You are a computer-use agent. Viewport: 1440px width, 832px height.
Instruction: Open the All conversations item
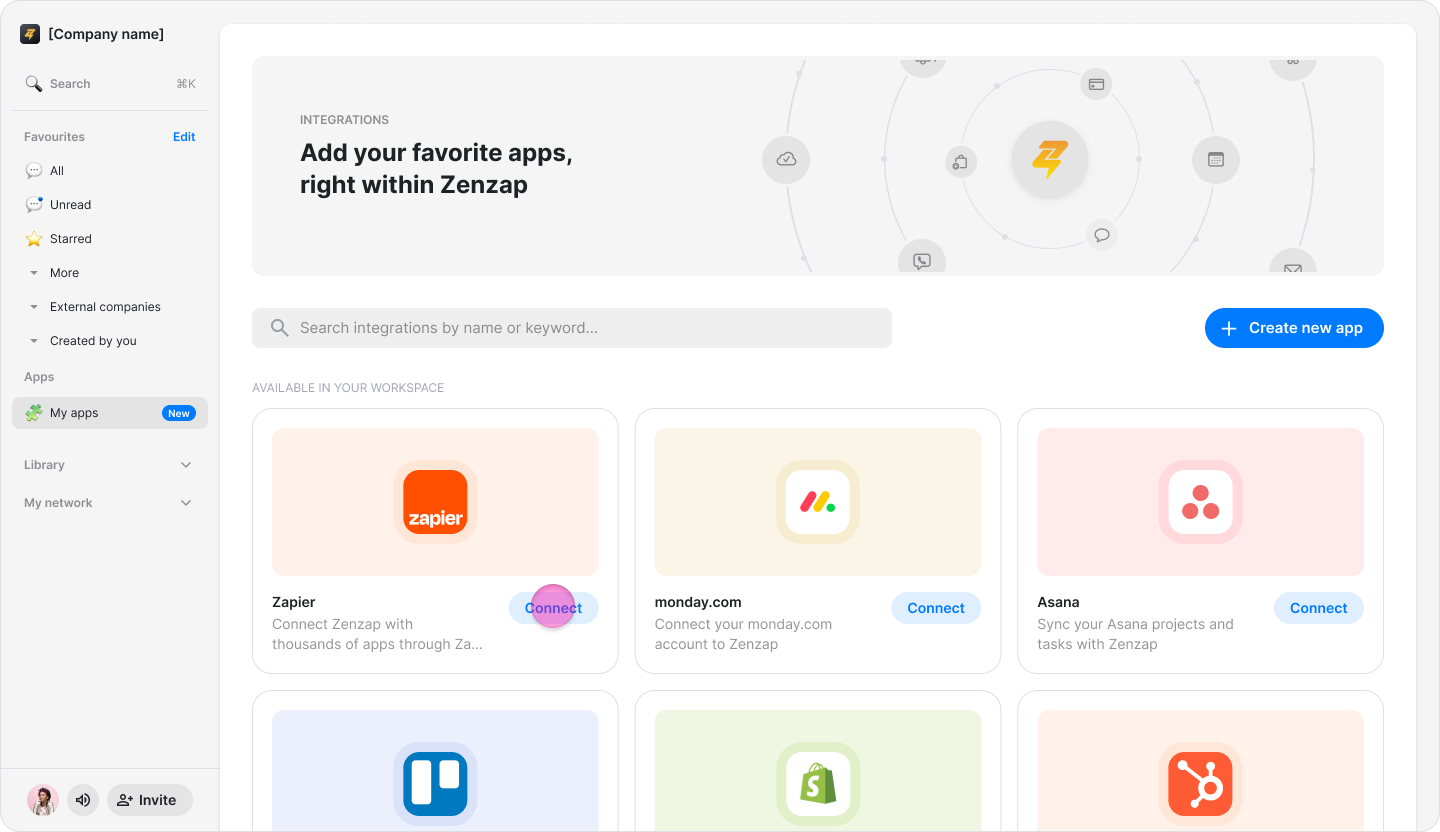[110, 171]
